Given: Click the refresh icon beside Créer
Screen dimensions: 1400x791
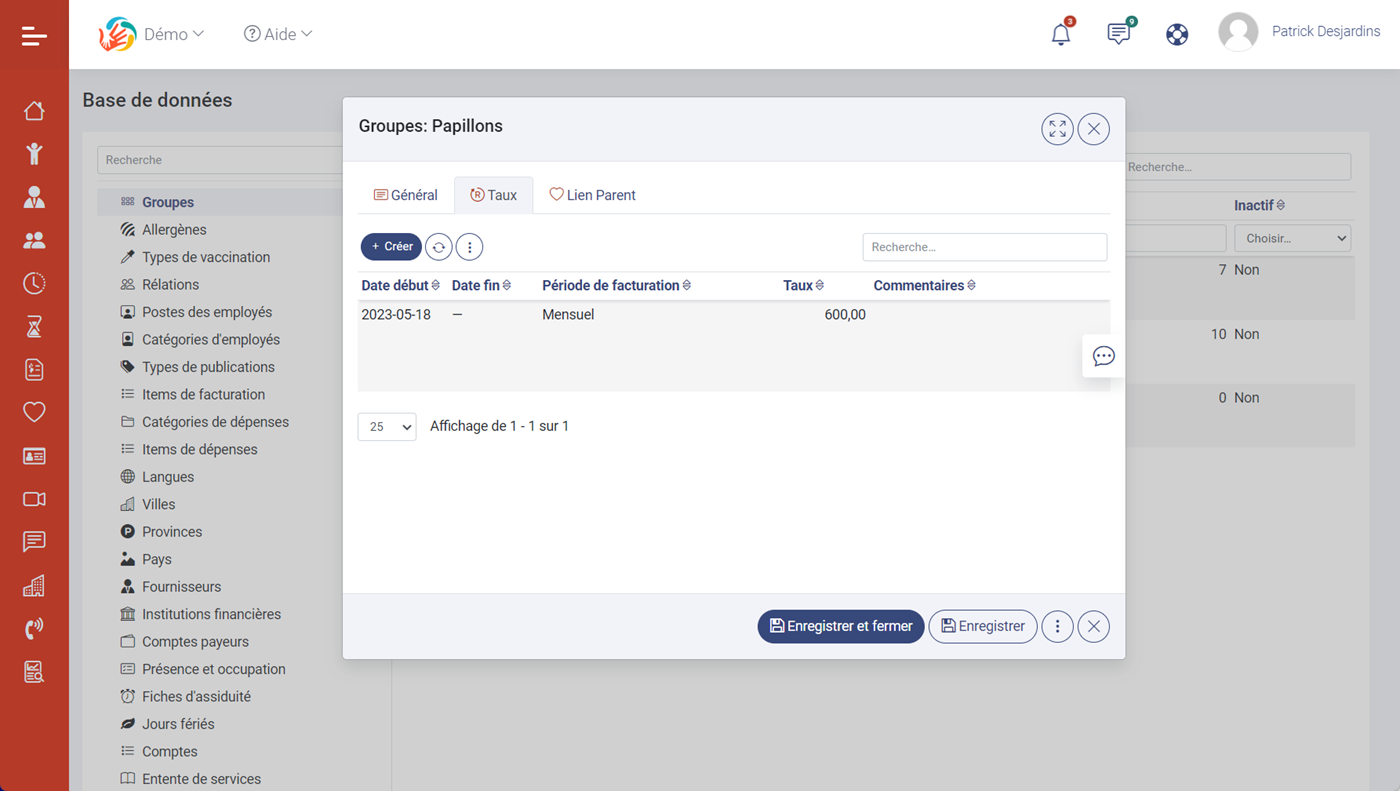Looking at the screenshot, I should point(438,247).
